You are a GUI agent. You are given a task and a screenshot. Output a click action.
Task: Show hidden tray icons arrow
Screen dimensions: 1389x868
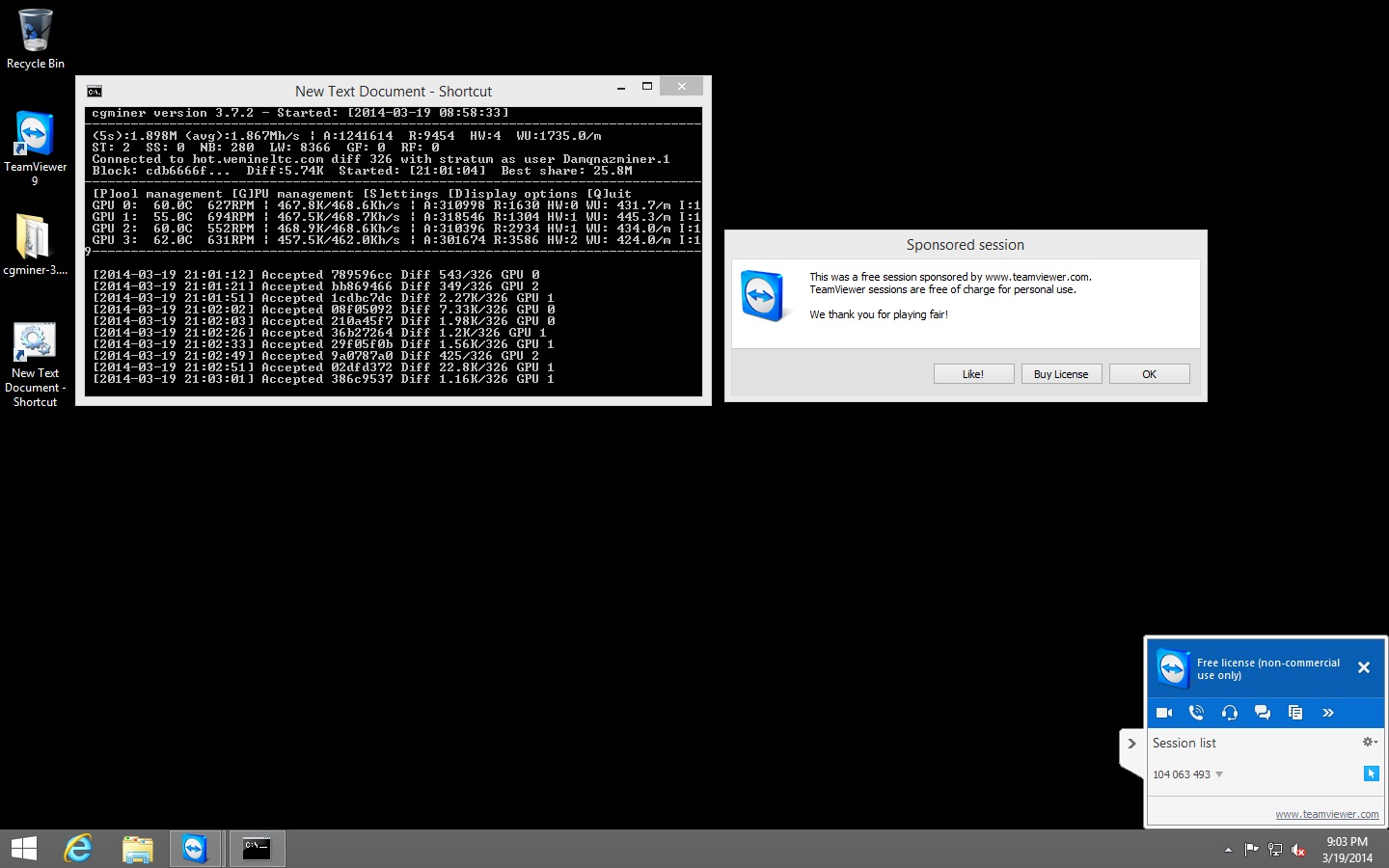(1228, 850)
